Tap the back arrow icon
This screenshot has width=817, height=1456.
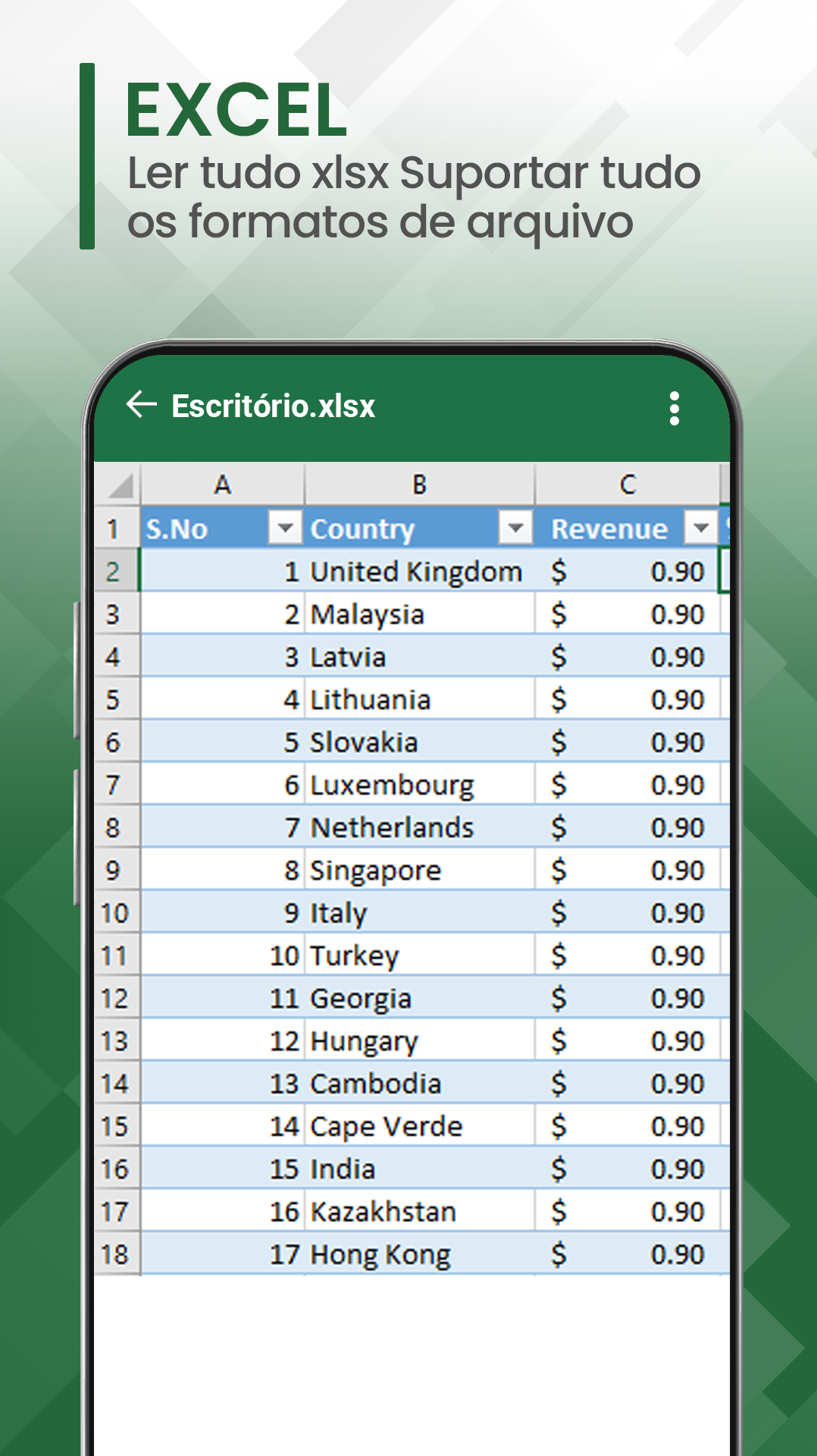click(x=142, y=405)
